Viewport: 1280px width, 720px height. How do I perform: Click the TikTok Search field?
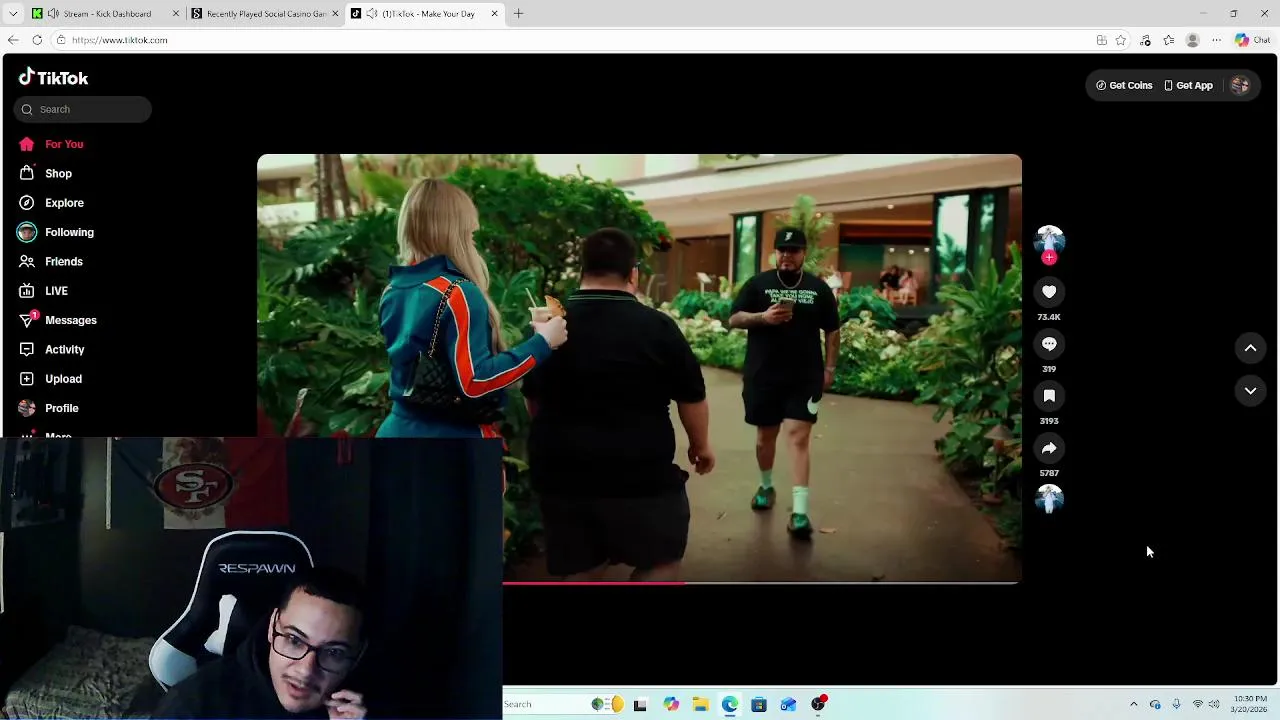tap(83, 109)
